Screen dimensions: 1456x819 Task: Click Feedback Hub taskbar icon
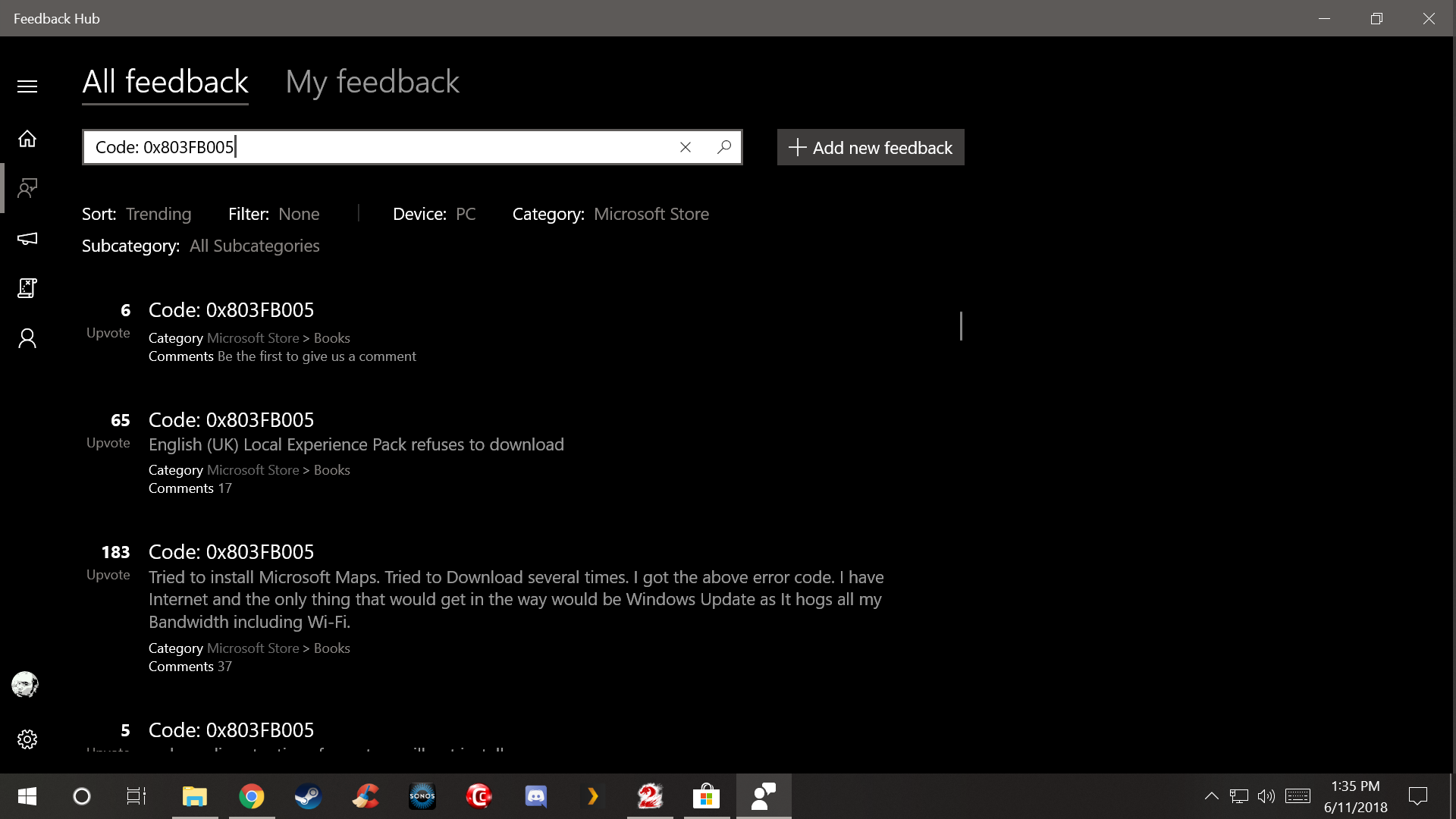click(x=764, y=796)
